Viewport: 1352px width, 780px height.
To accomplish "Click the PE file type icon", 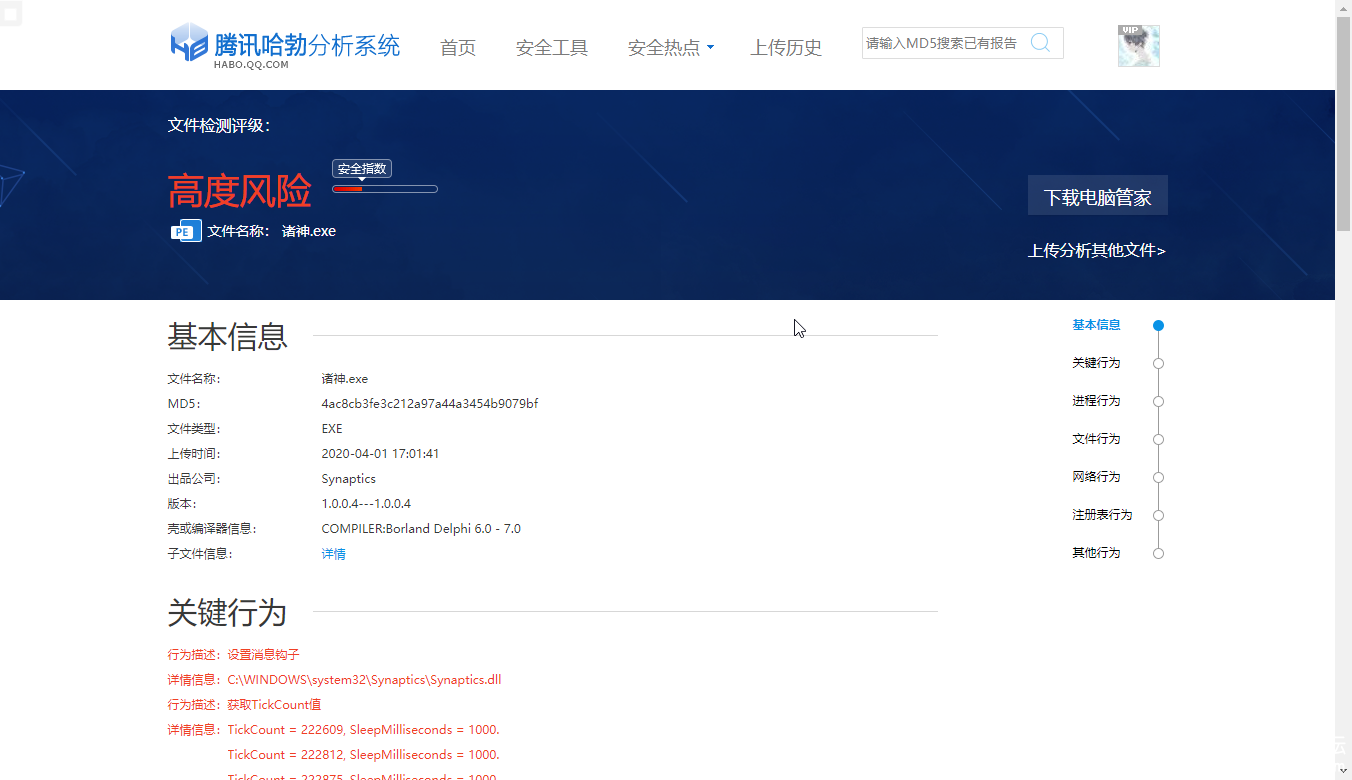I will pyautogui.click(x=186, y=231).
